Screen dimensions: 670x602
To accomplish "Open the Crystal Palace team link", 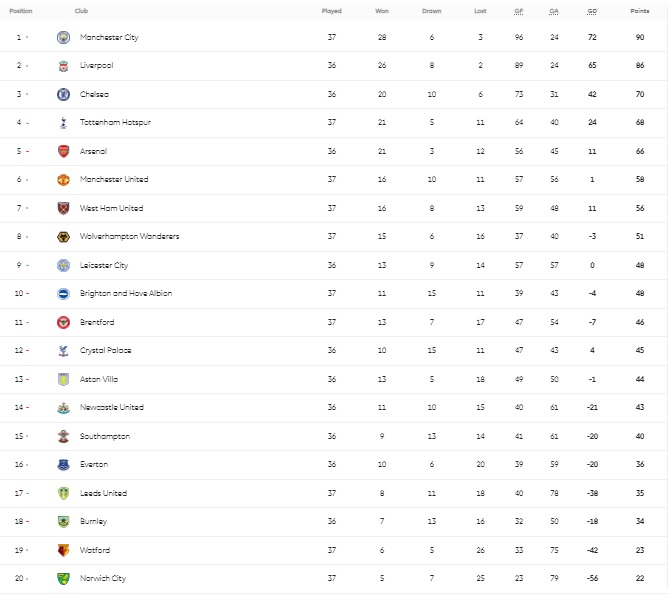I will pos(106,351).
